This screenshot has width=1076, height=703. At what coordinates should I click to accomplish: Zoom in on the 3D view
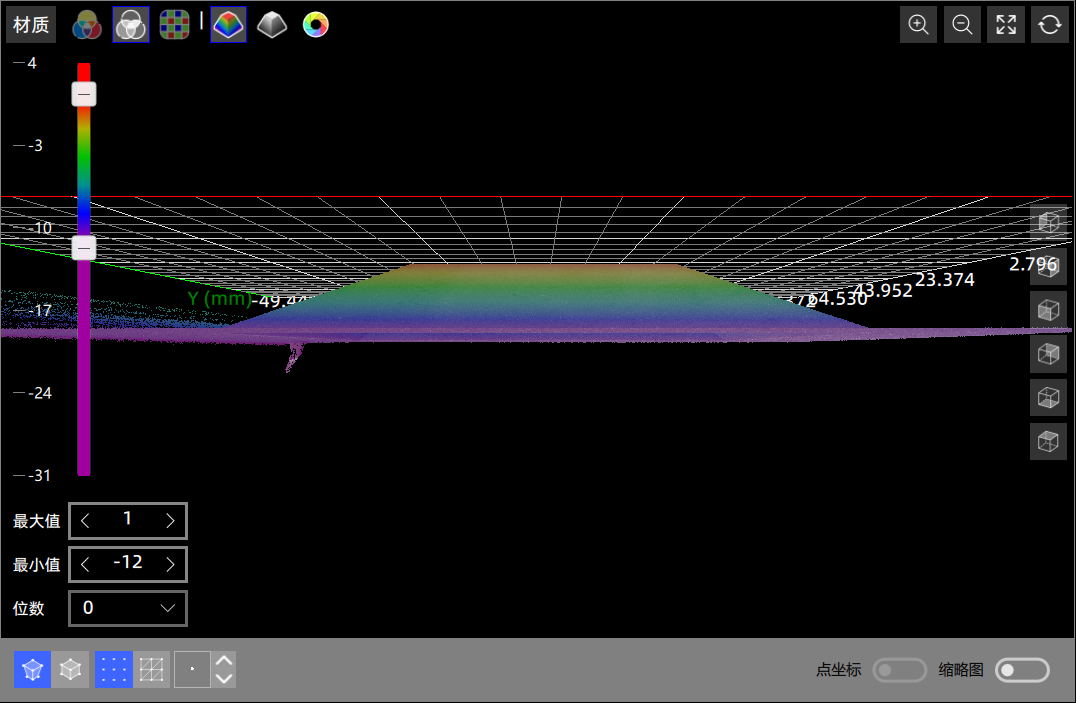click(918, 25)
